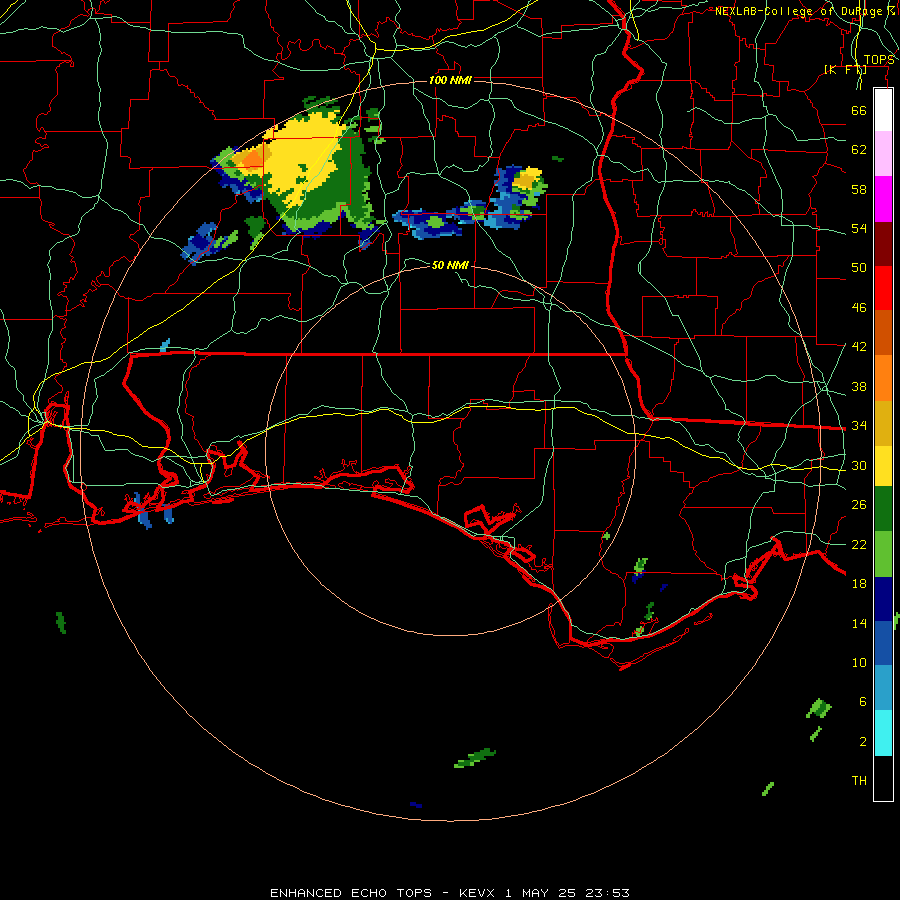This screenshot has width=900, height=900.
Task: Click the legend value 42
Action: pos(859,347)
